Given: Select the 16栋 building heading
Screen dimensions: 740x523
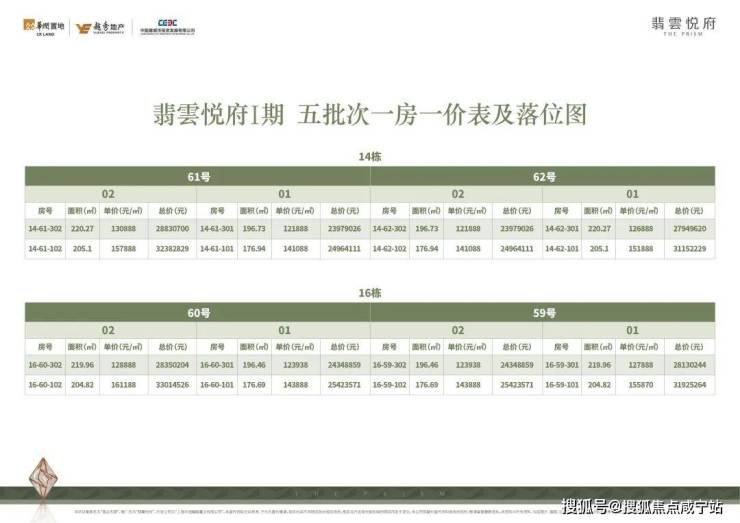Looking at the screenshot, I should tap(370, 293).
